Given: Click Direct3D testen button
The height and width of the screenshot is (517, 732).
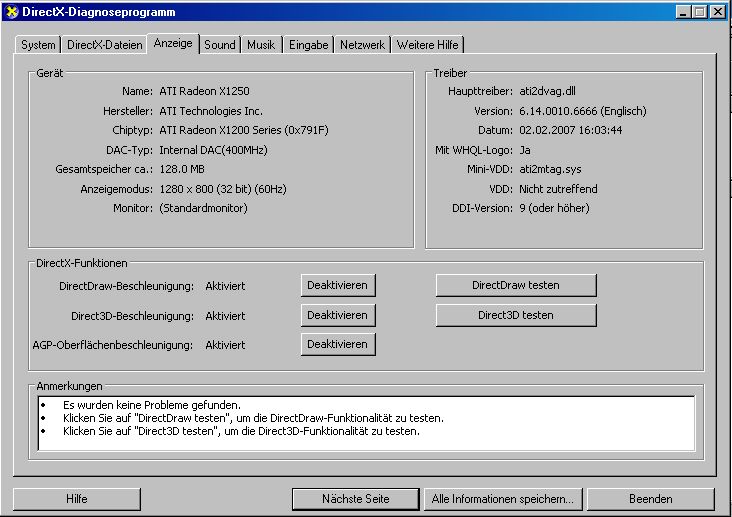Looking at the screenshot, I should [516, 315].
